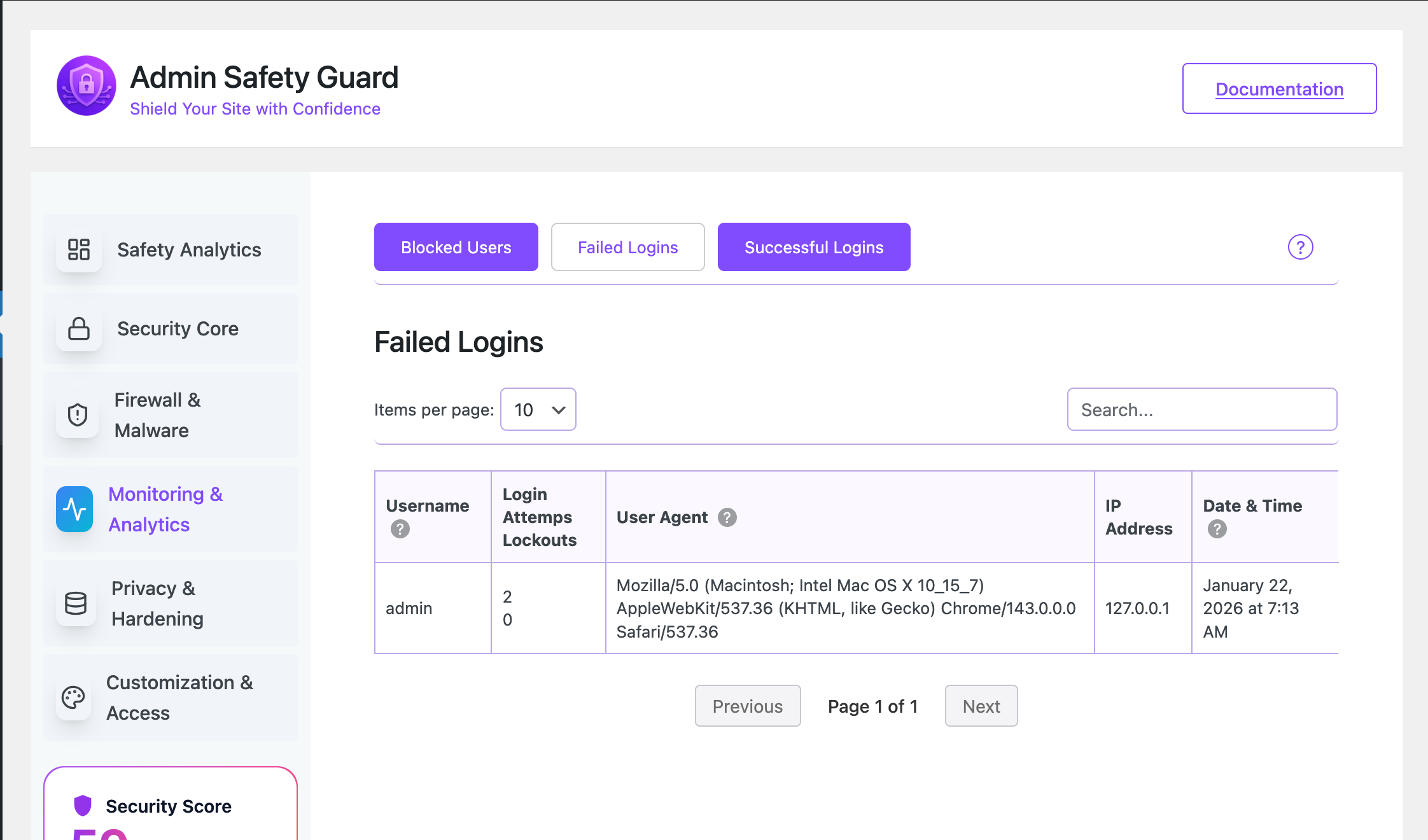The width and height of the screenshot is (1428, 840).
Task: Click the Username column help icon
Action: click(400, 529)
